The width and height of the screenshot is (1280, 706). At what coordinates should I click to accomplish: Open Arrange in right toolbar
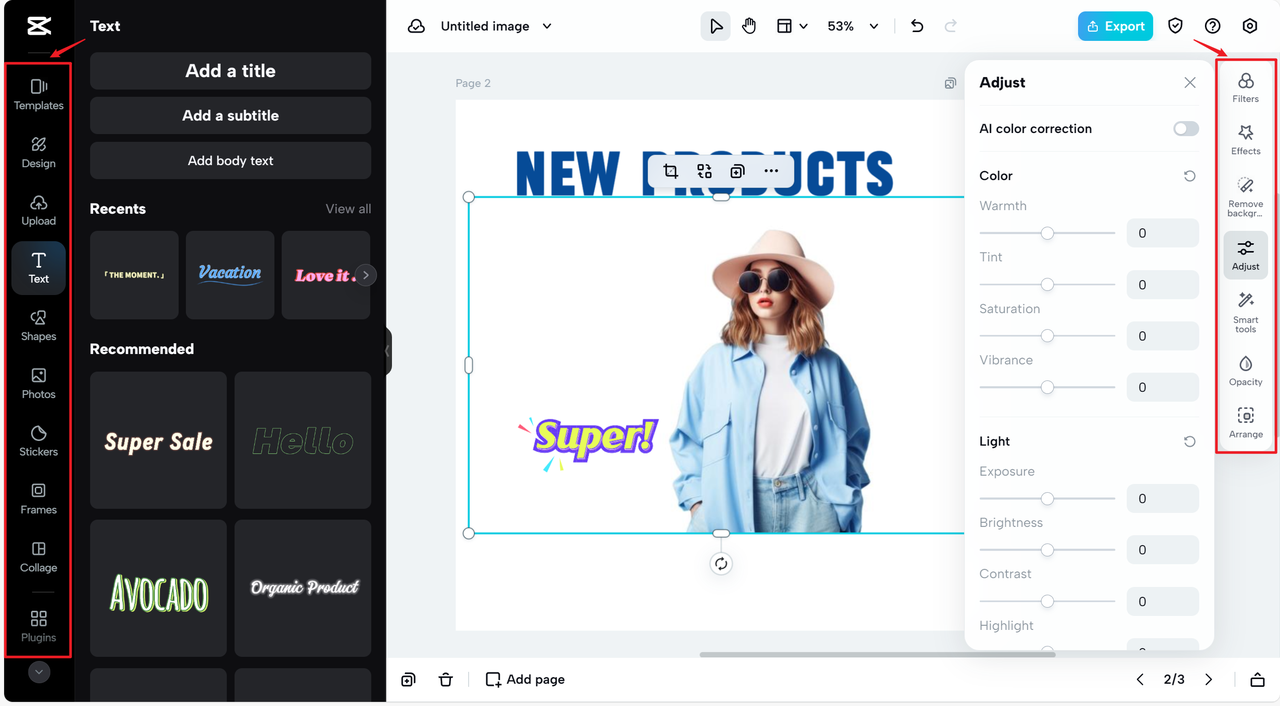coord(1246,422)
